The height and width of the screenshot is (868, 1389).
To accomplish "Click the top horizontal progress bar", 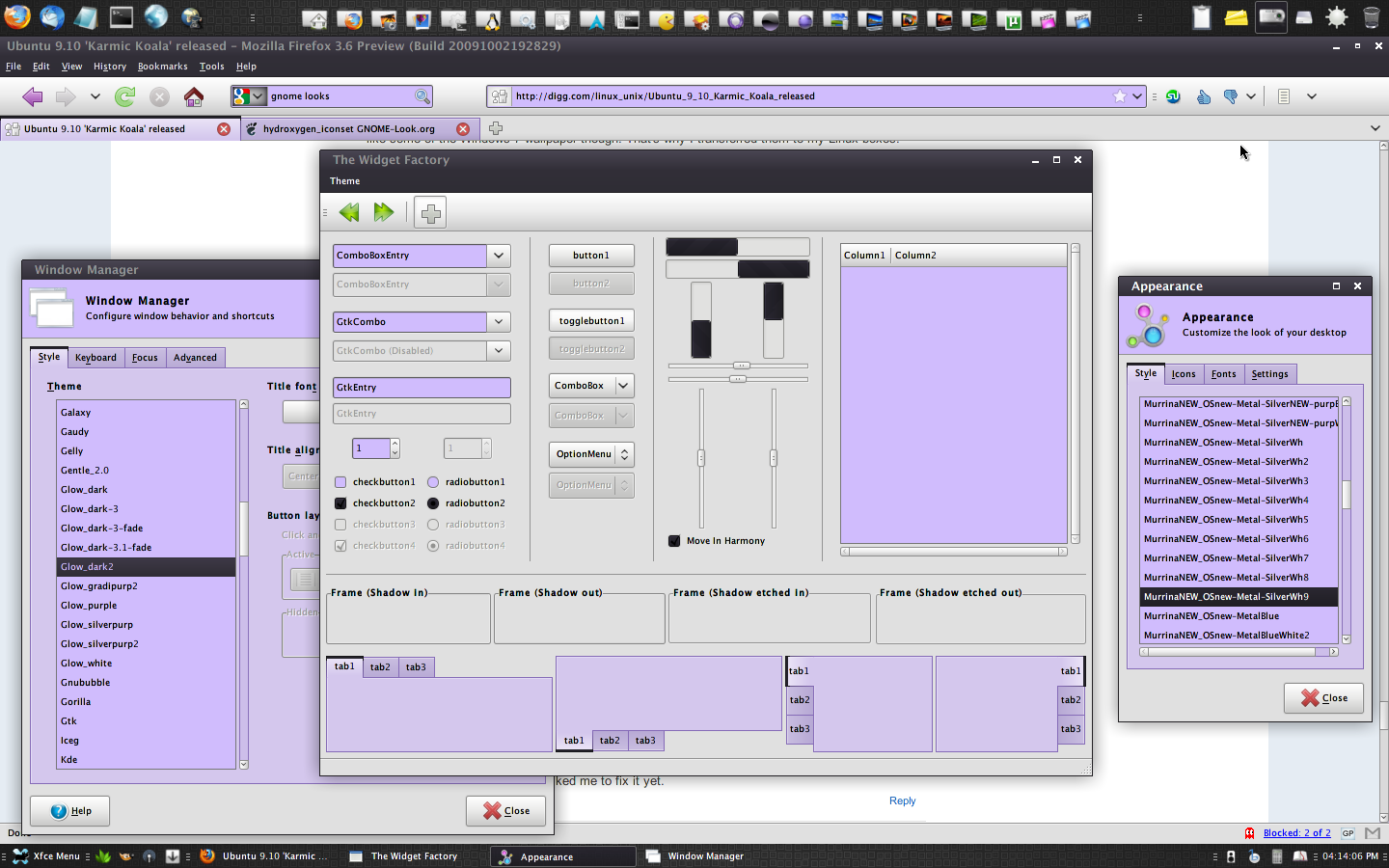I will [738, 247].
